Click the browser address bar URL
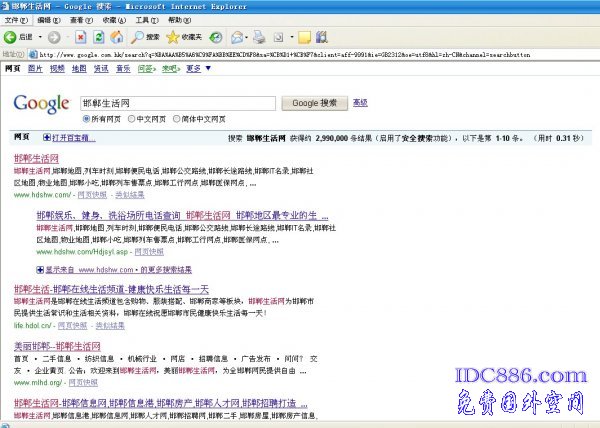 coord(300,54)
